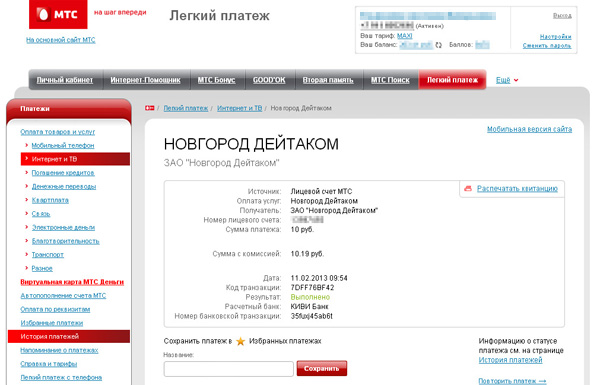Open Избранные платежи sidebar link
Image resolution: width=600 pixels, height=385 pixels.
[52, 323]
